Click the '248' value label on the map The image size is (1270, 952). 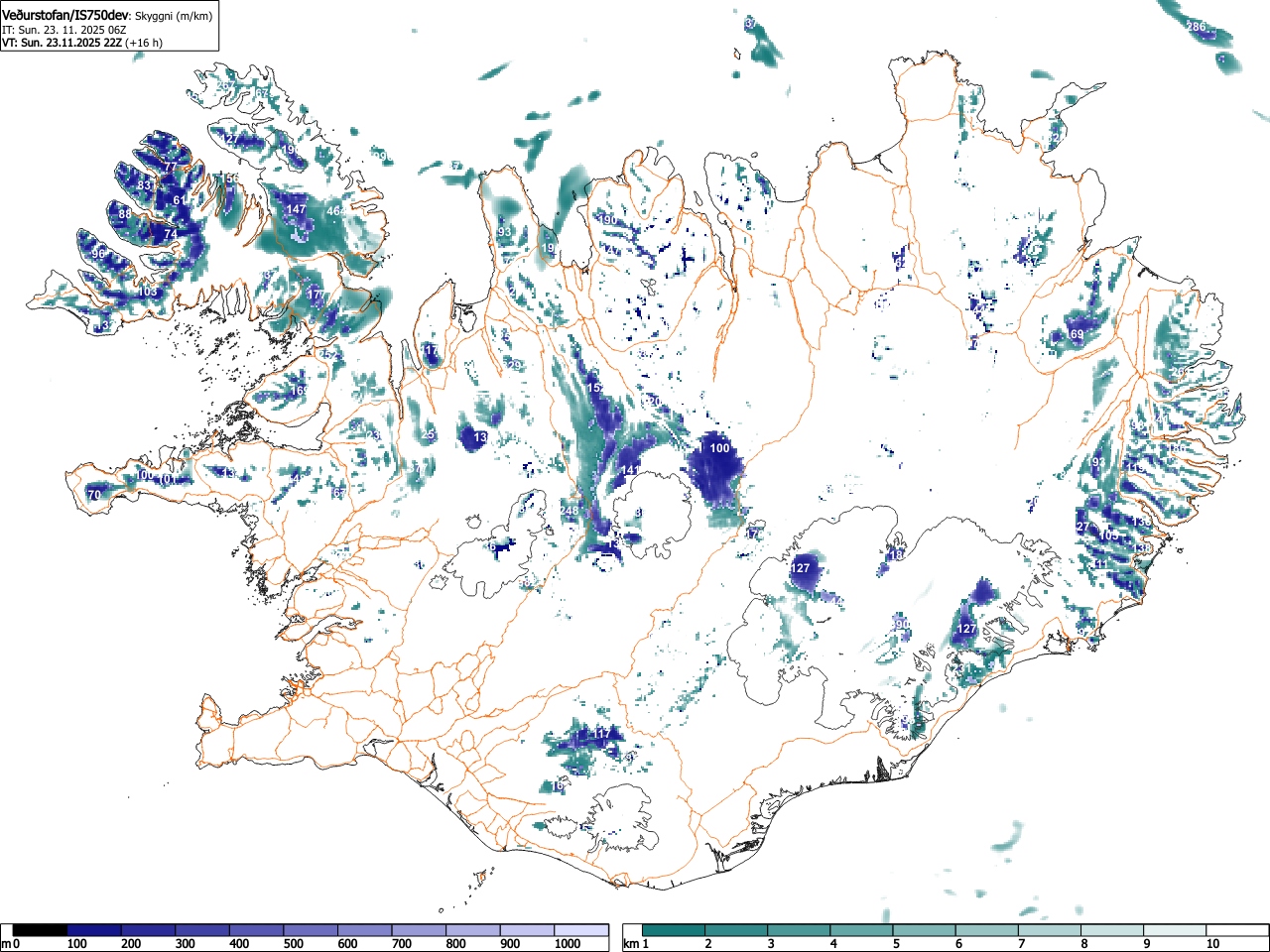click(570, 512)
